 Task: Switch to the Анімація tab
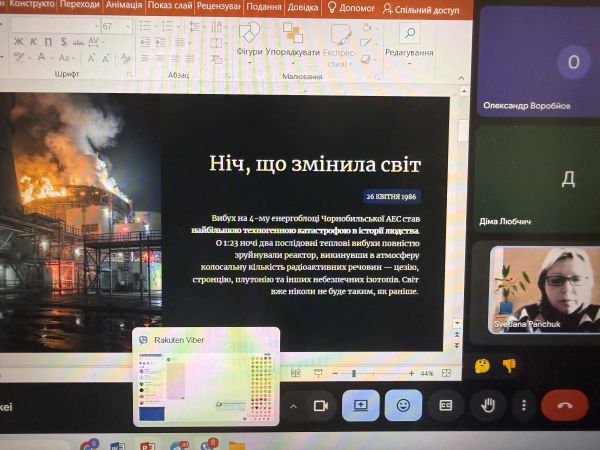click(124, 5)
